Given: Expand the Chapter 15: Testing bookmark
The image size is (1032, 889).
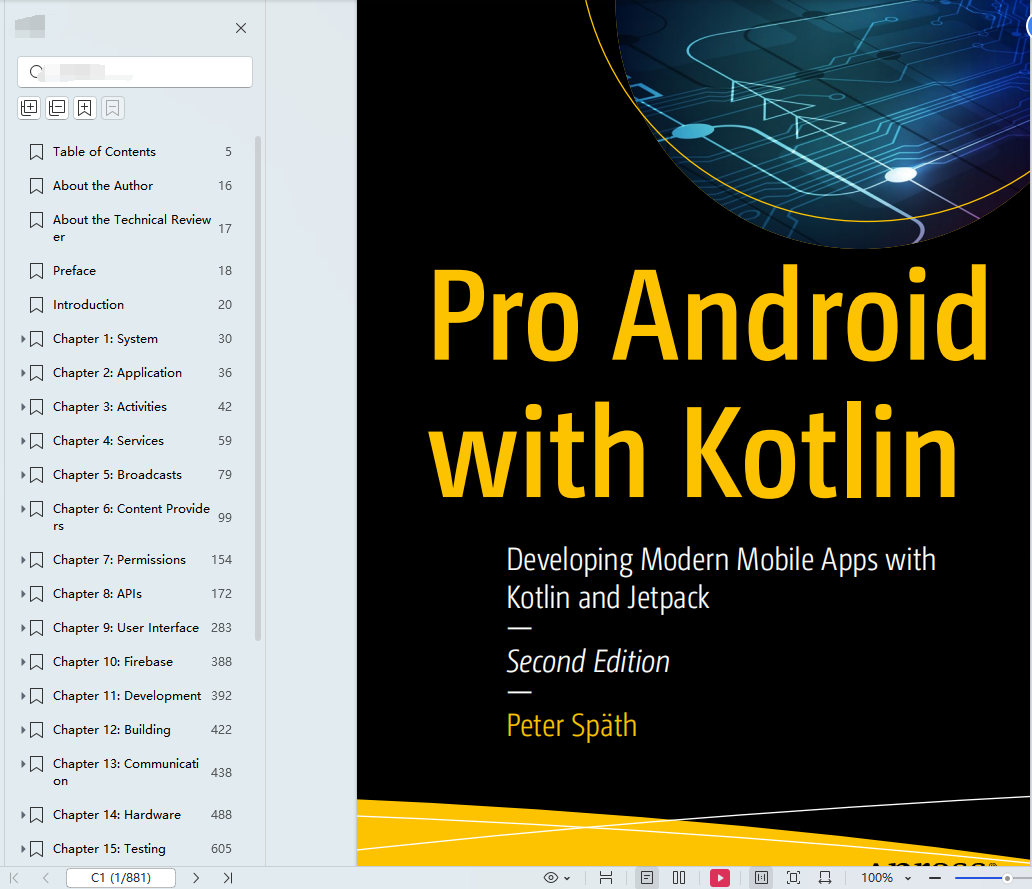Looking at the screenshot, I should (x=23, y=849).
